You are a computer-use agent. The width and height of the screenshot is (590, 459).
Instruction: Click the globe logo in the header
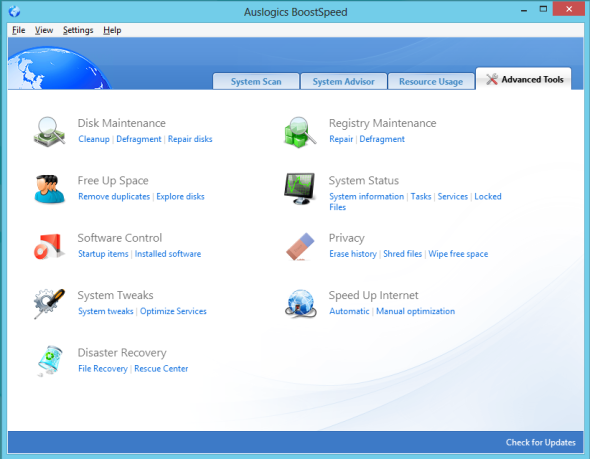(58, 68)
